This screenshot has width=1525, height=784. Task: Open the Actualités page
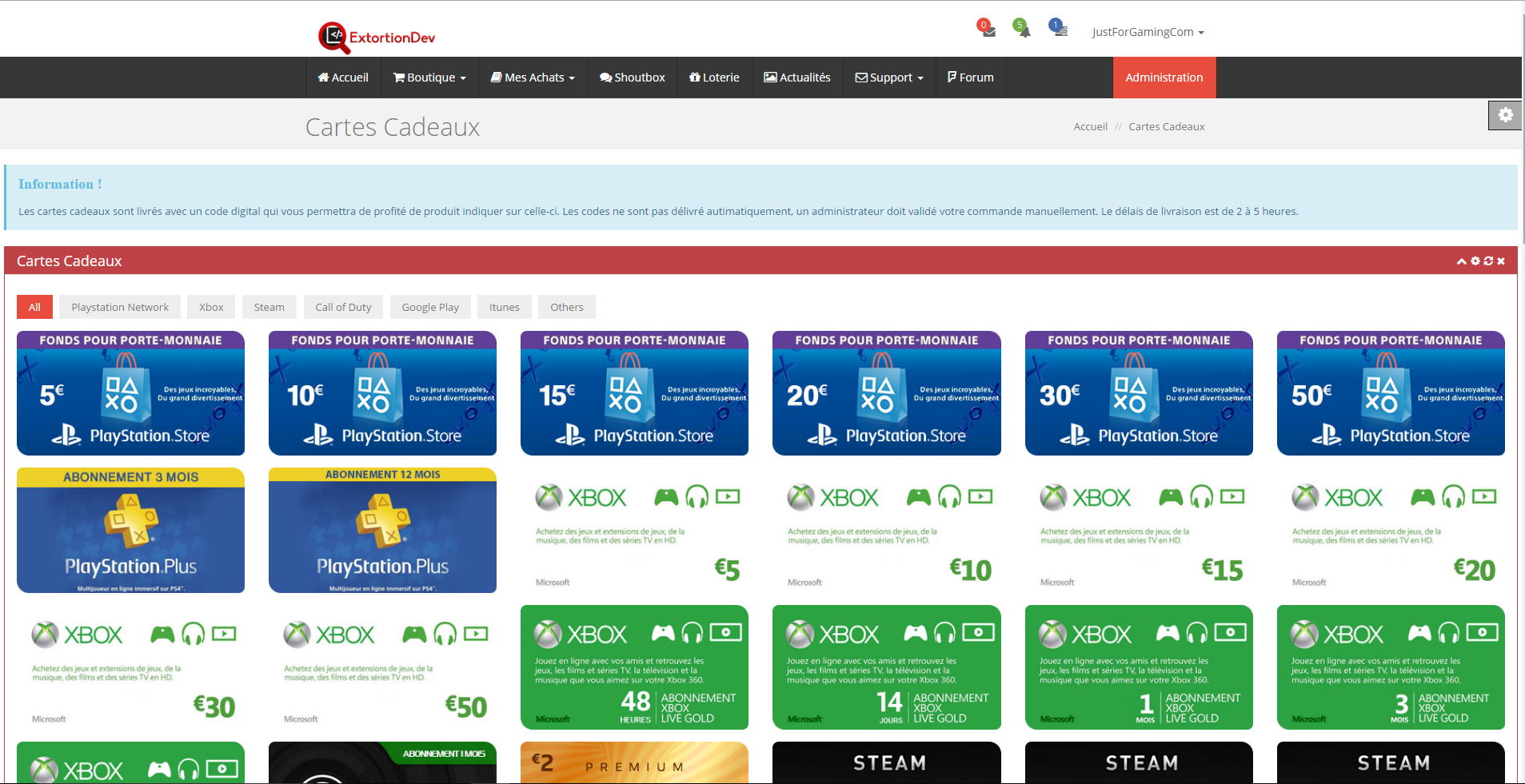[797, 78]
